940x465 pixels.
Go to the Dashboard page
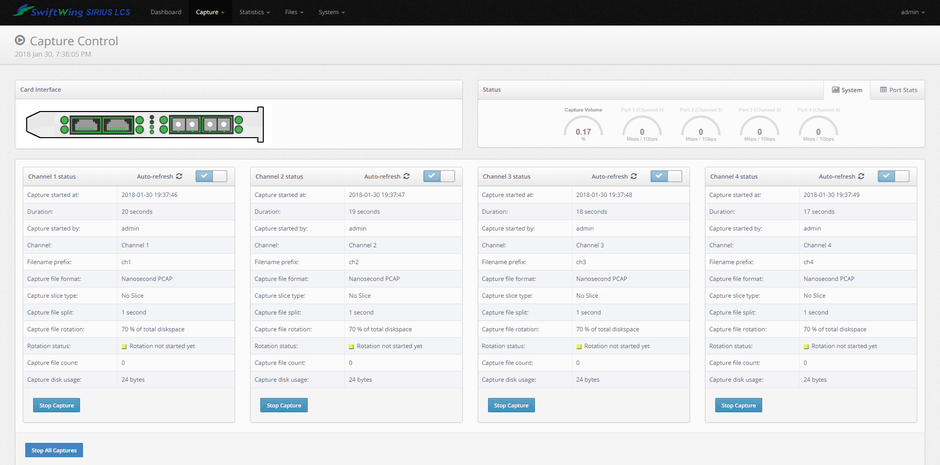click(x=166, y=12)
